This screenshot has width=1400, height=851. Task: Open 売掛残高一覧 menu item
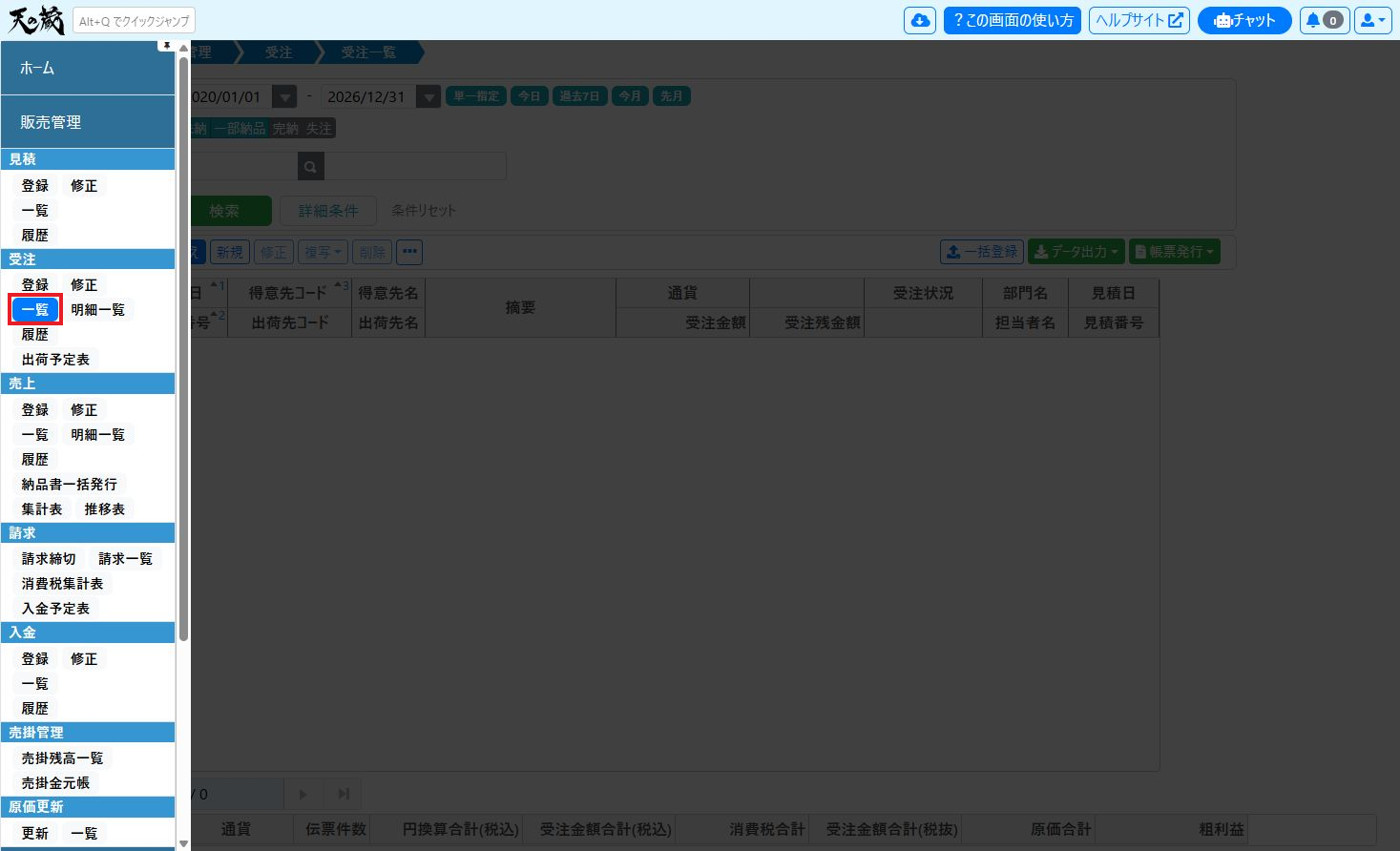tap(62, 758)
